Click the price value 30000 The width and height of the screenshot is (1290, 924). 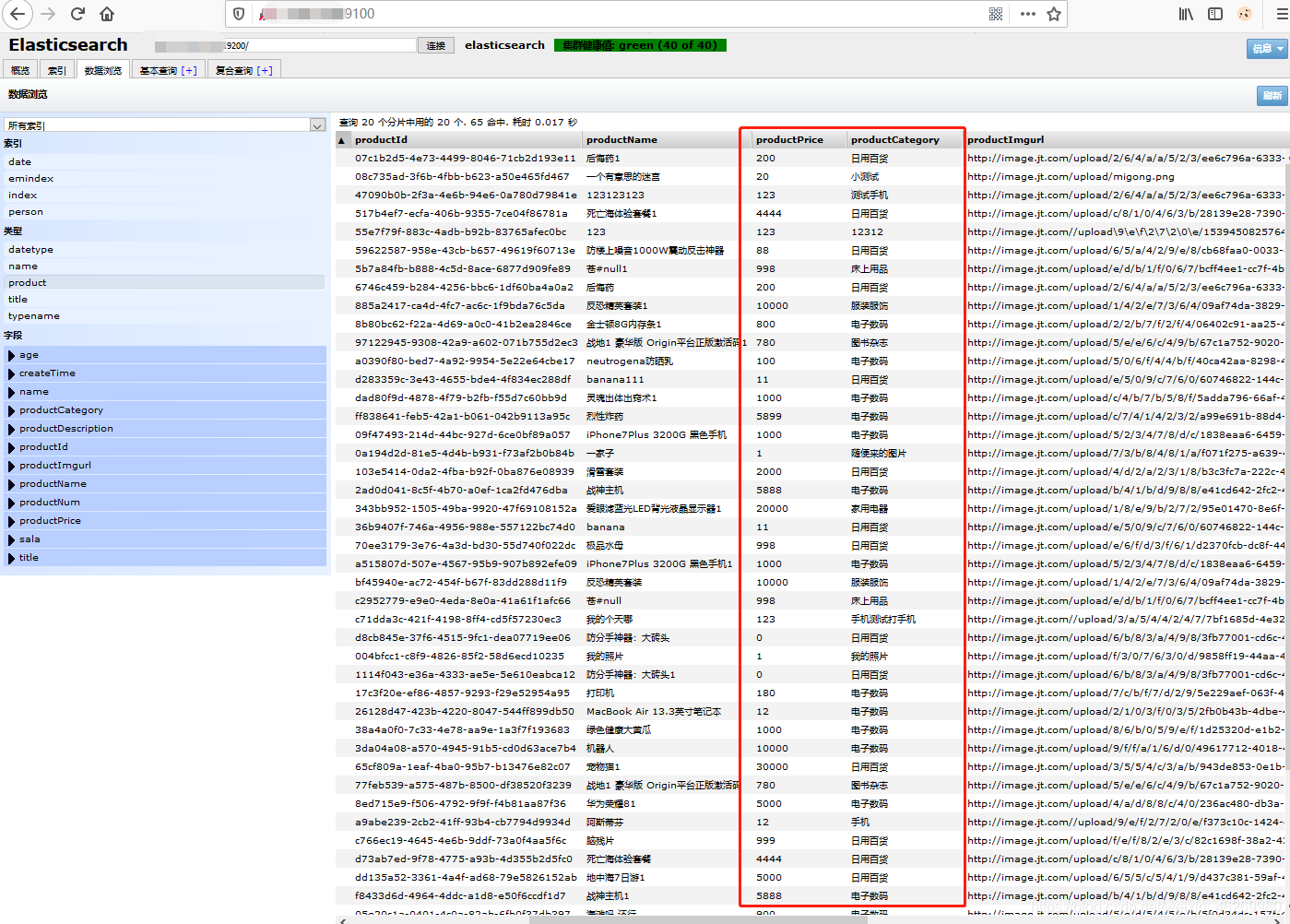(772, 767)
